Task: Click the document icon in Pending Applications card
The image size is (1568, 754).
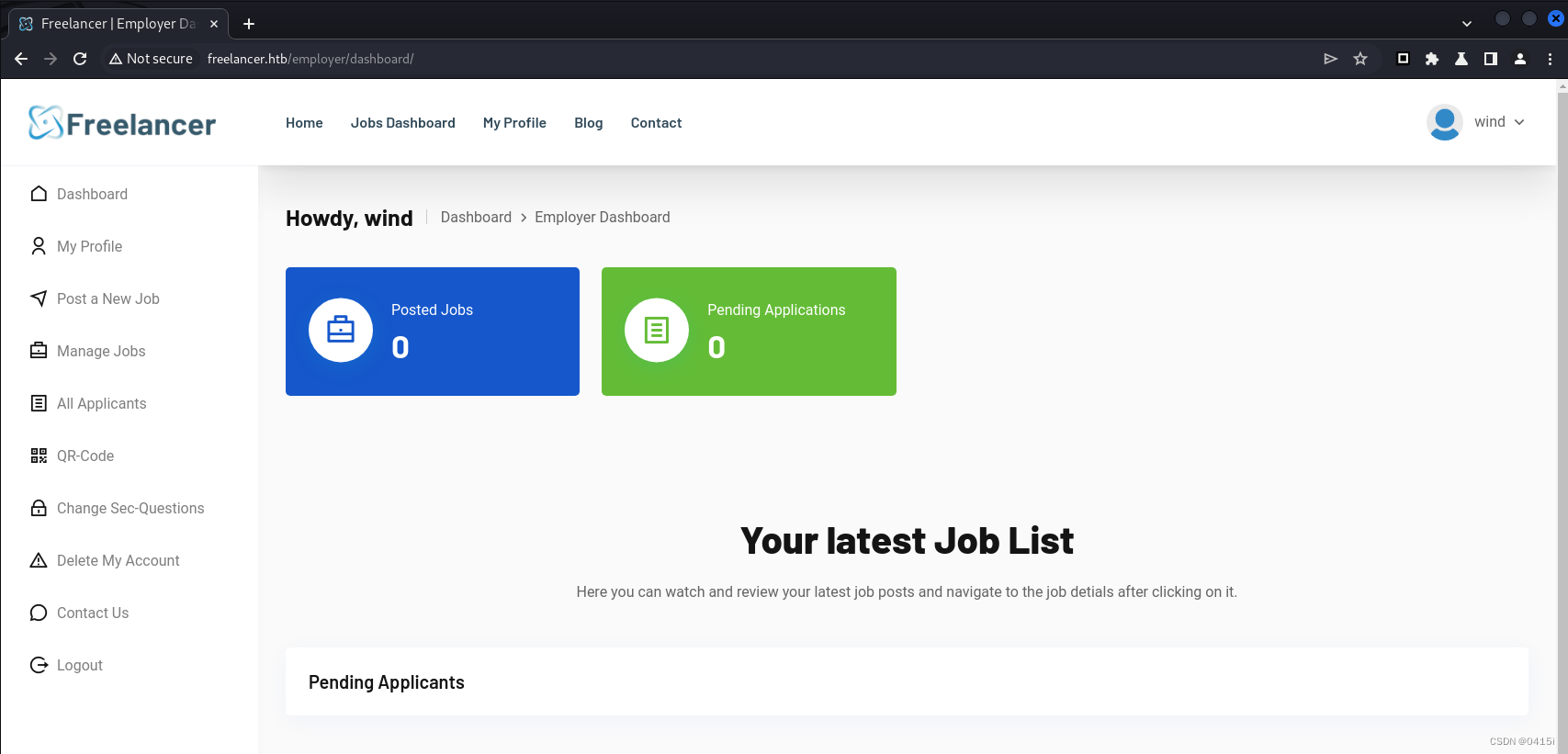Action: [657, 330]
